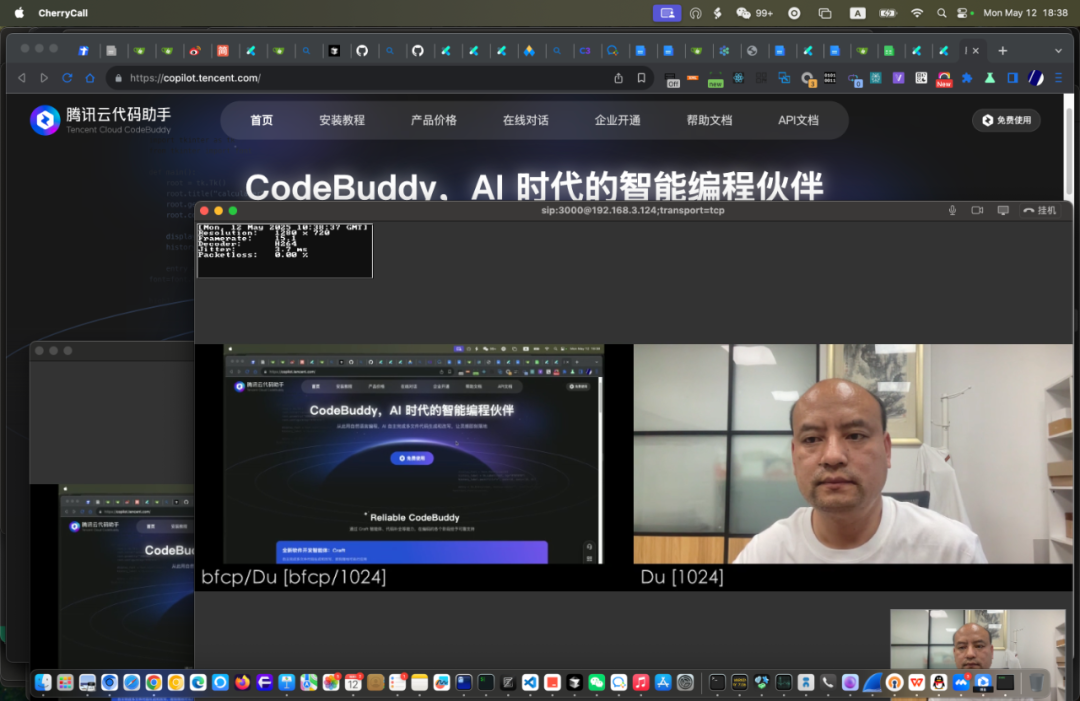Click the extension icon with the Off badge
Image resolution: width=1080 pixels, height=701 pixels.
pyautogui.click(x=672, y=79)
